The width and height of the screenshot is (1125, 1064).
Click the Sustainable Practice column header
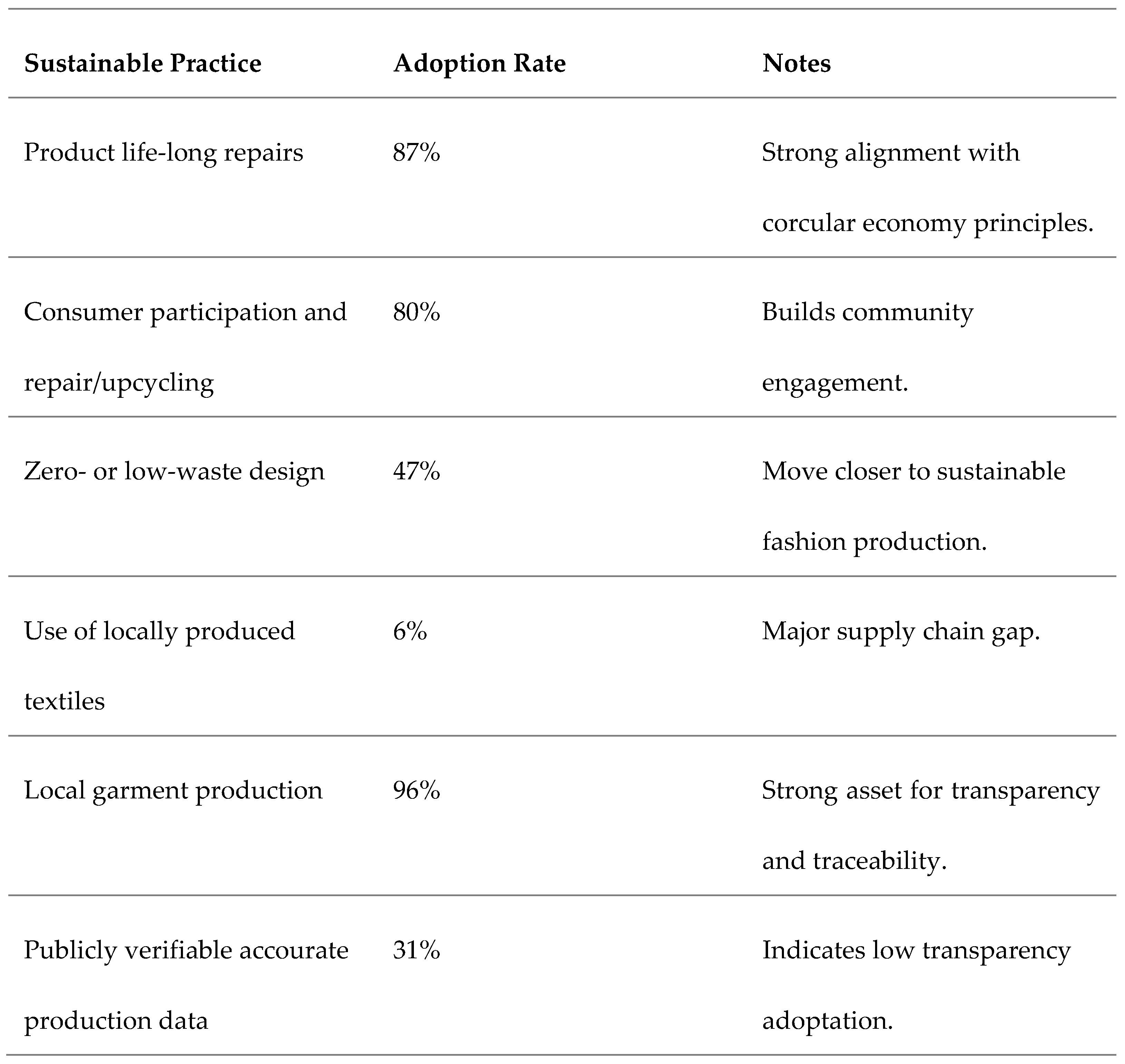point(142,63)
